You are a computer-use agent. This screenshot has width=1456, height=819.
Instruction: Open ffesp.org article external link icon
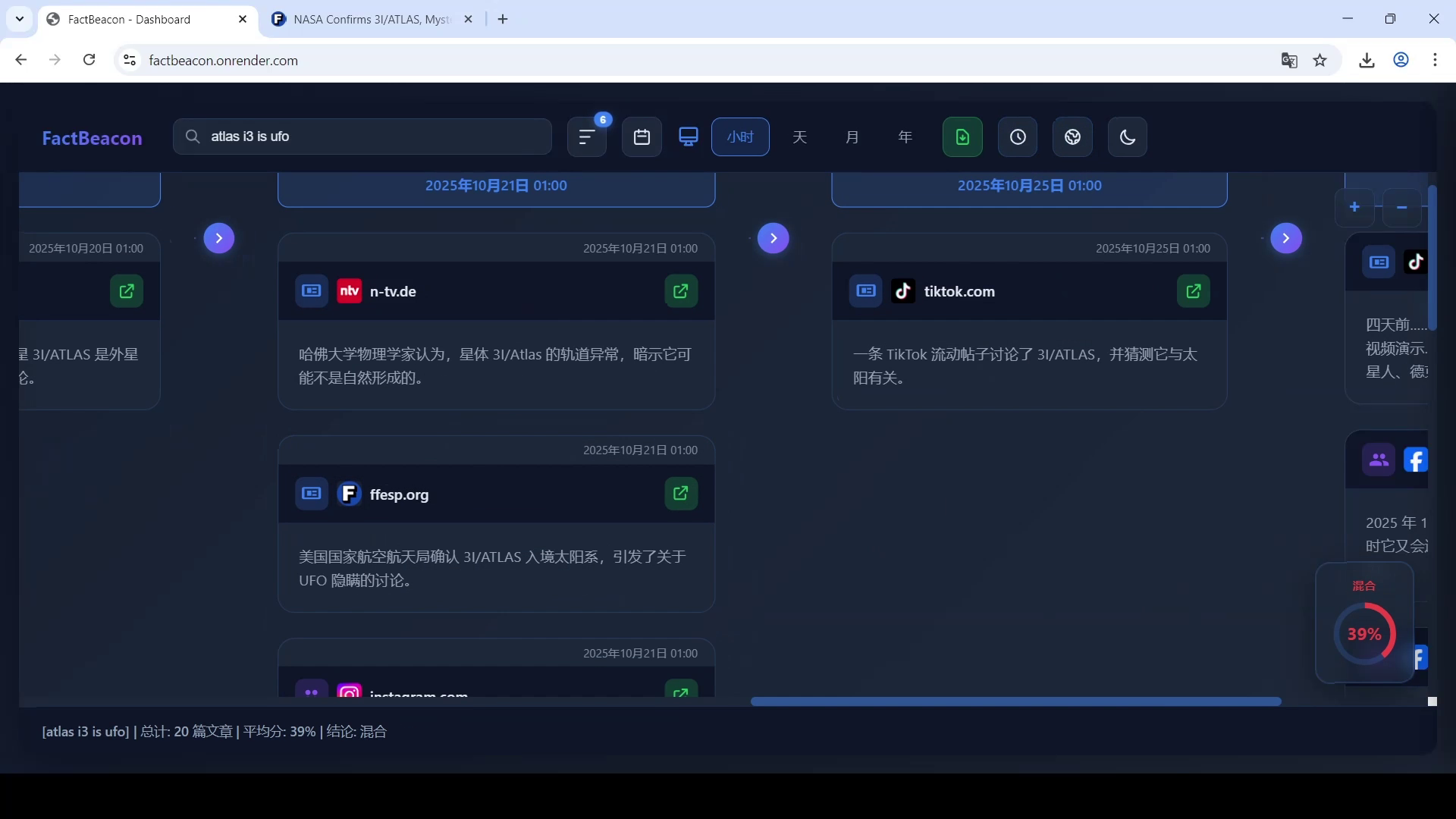pyautogui.click(x=680, y=494)
